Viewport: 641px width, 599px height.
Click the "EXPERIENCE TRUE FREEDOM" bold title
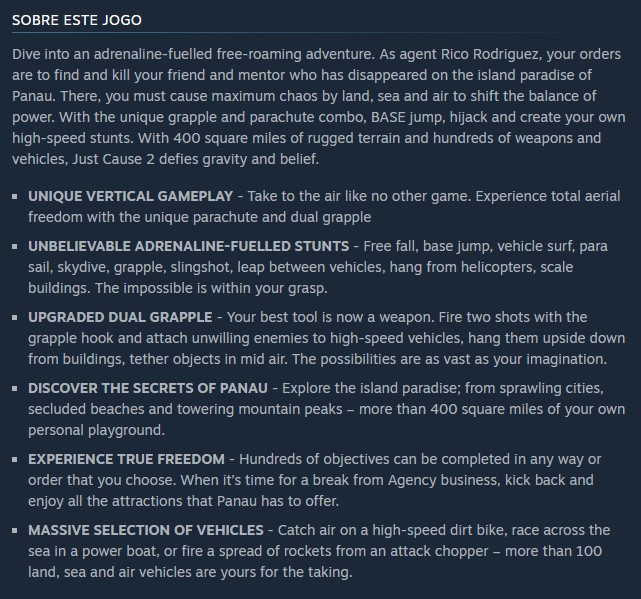pyautogui.click(x=126, y=459)
